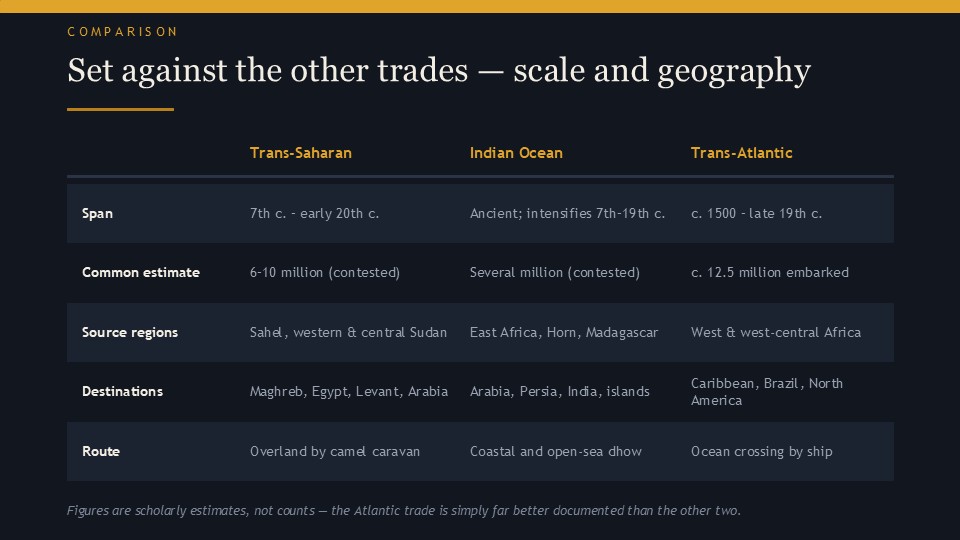Click the 'East Africa, Horn, Madagascar' cell
Viewport: 960px width, 540px height.
click(x=564, y=332)
